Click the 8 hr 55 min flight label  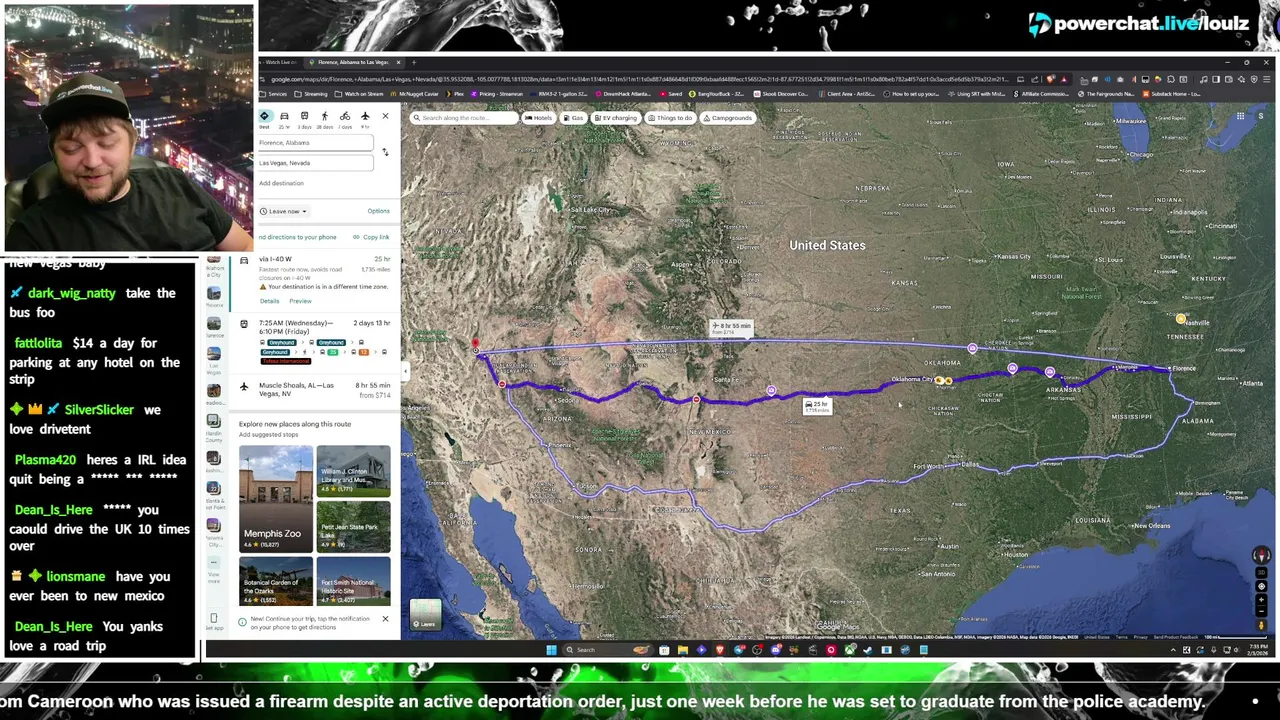click(x=731, y=328)
